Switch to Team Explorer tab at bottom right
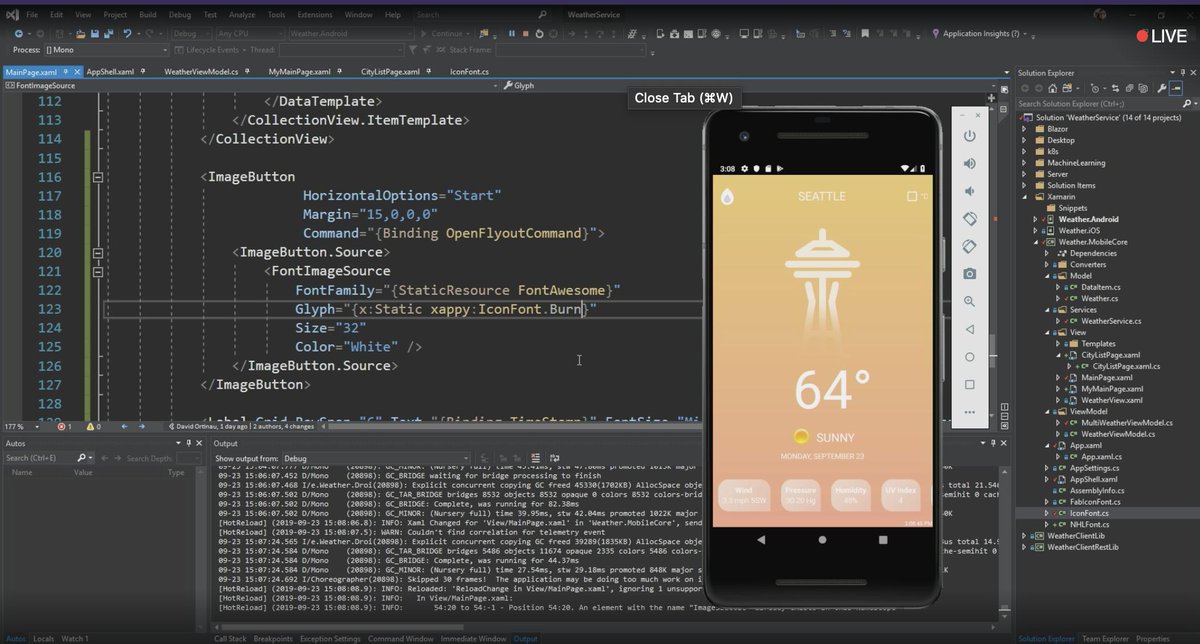This screenshot has width=1200, height=644. pos(1103,638)
